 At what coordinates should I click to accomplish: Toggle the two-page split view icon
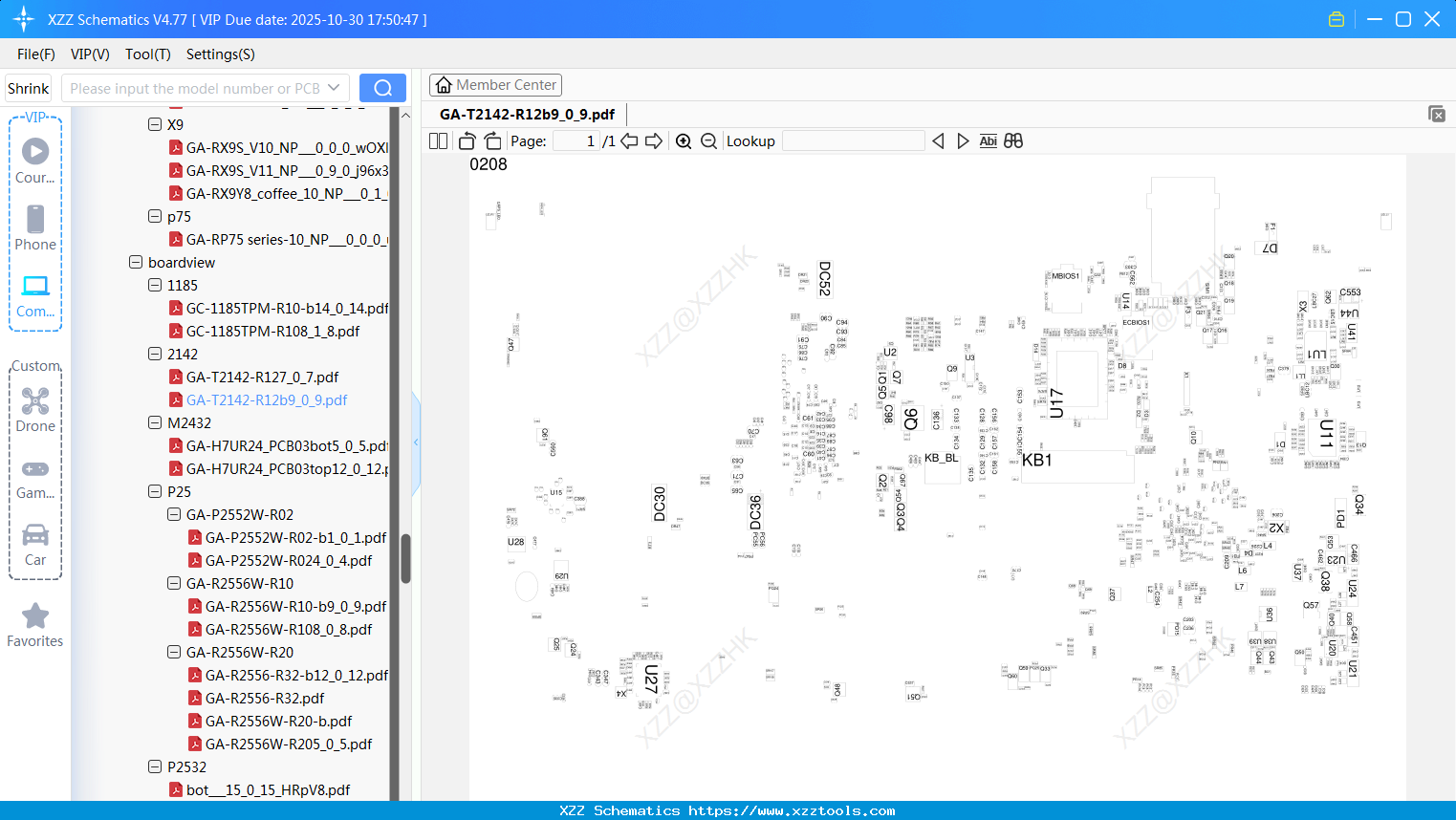438,140
